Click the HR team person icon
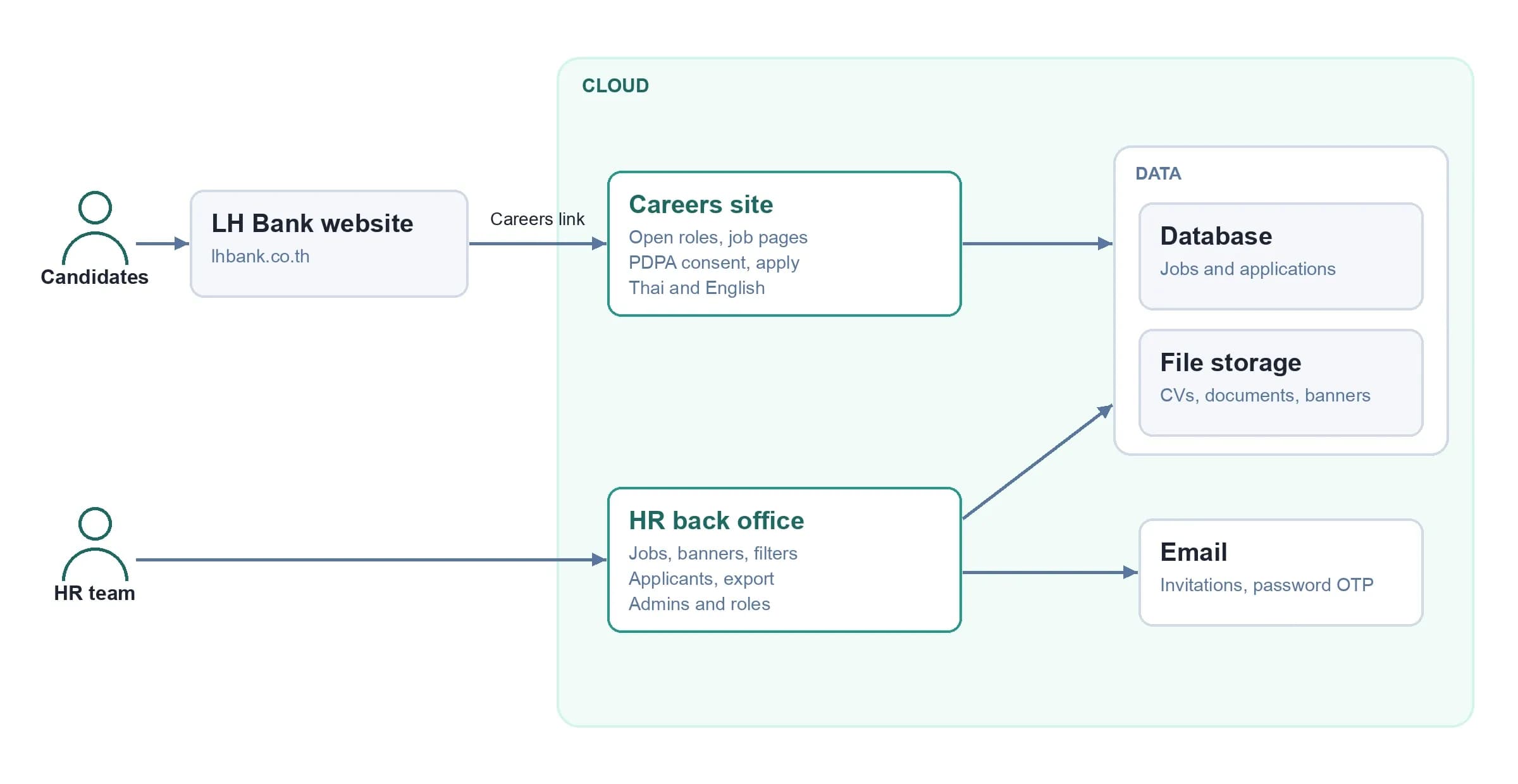This screenshot has height=784, width=1518. pos(95,544)
